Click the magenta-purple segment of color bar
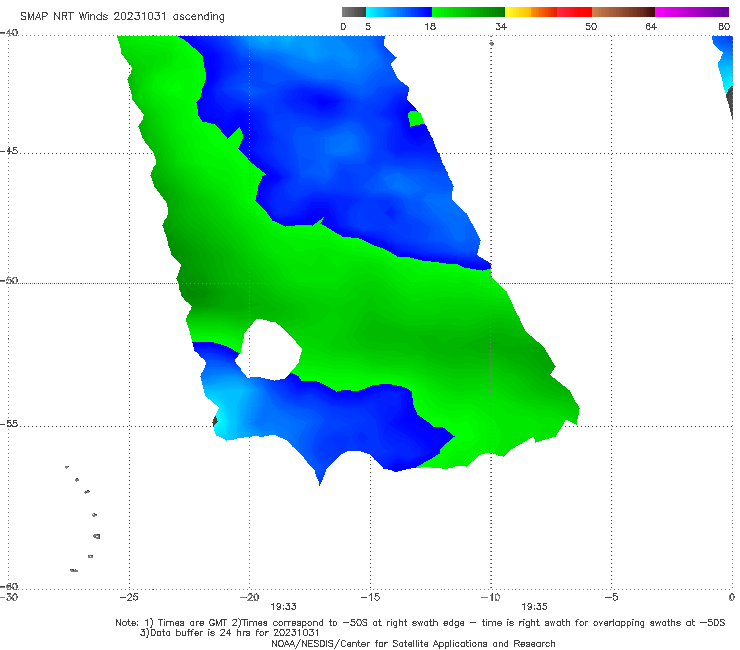 (691, 12)
